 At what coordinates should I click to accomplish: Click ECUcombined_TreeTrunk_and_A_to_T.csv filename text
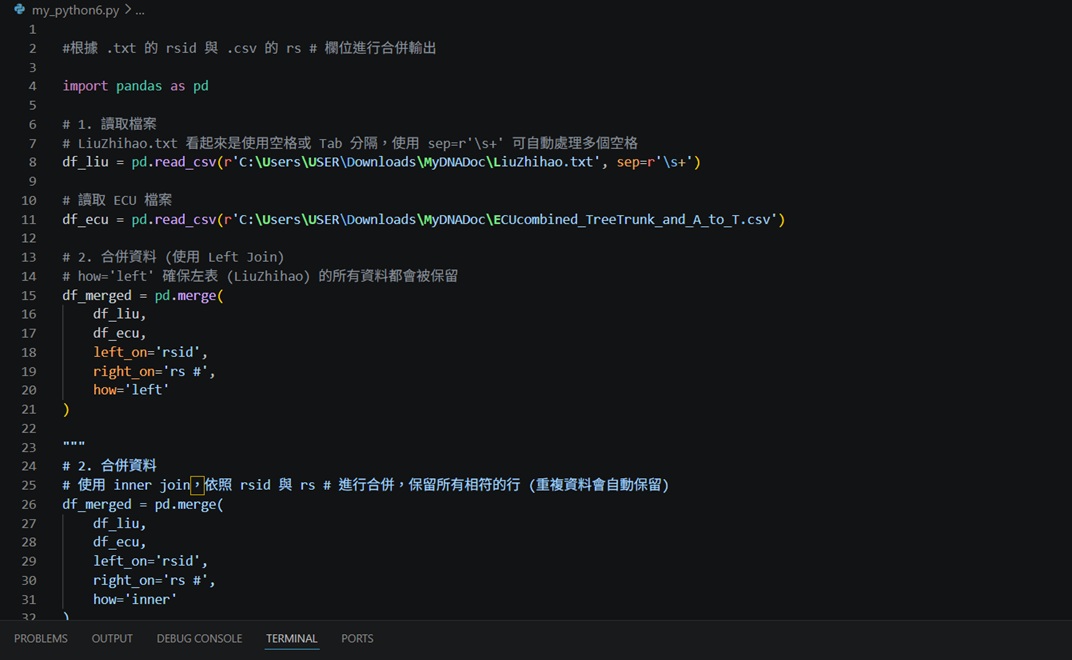[x=631, y=220]
